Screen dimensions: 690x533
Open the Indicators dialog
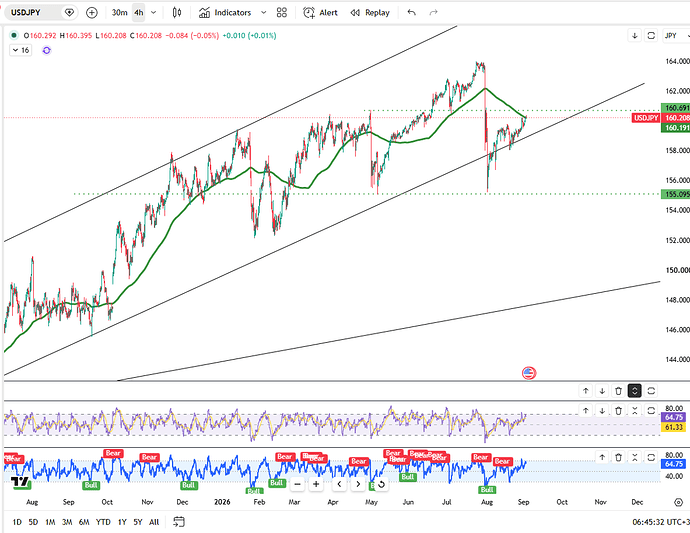[225, 12]
